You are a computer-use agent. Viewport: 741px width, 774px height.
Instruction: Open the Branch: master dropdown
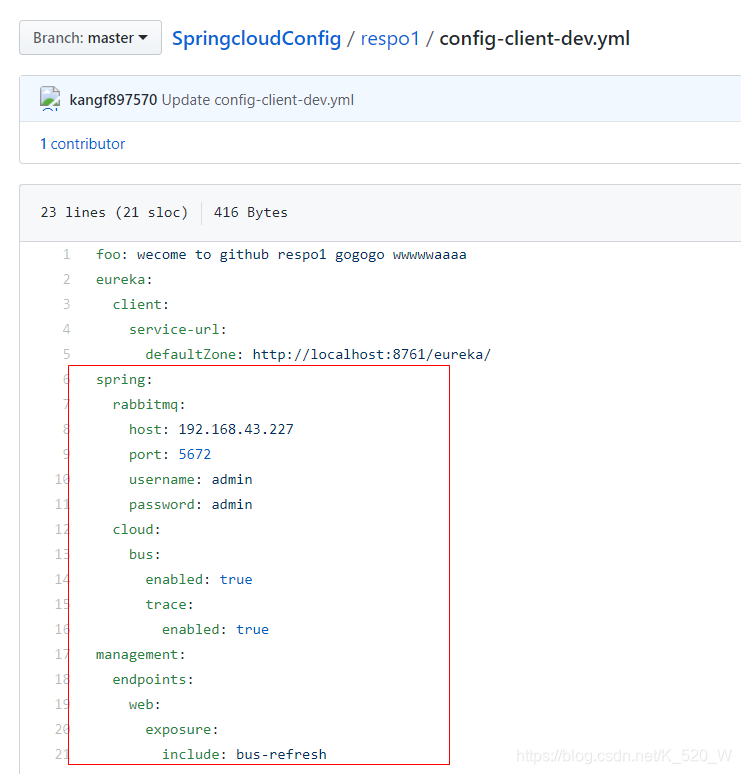coord(90,38)
